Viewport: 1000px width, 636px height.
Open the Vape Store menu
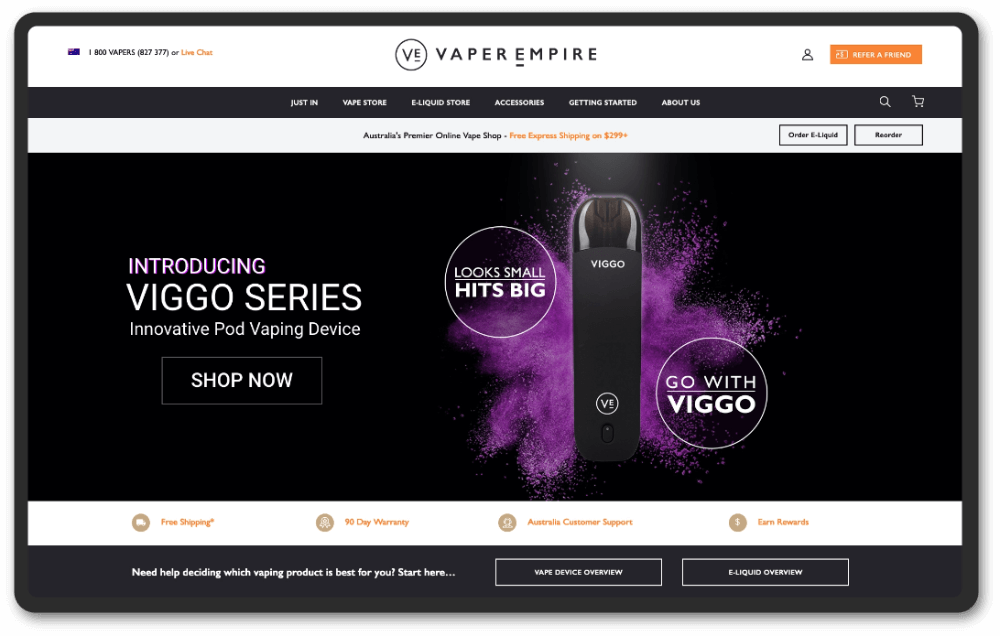(364, 103)
